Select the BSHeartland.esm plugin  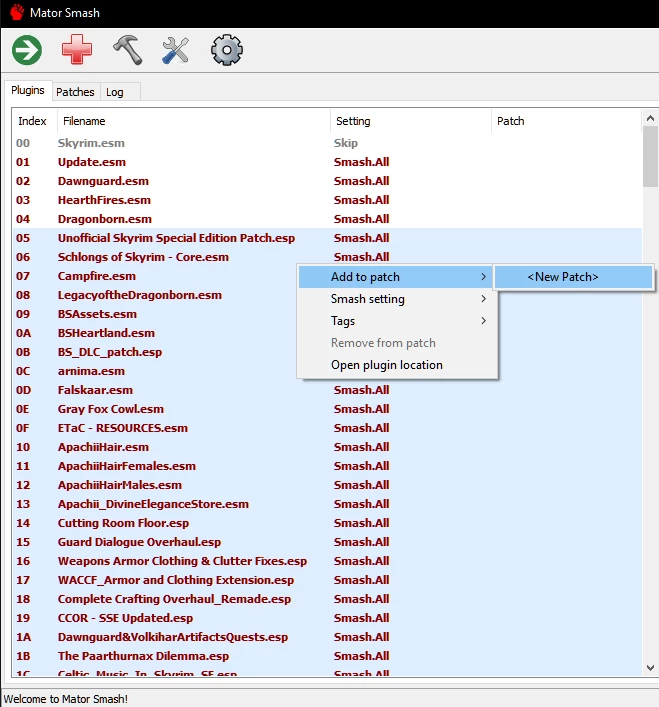tap(153, 333)
